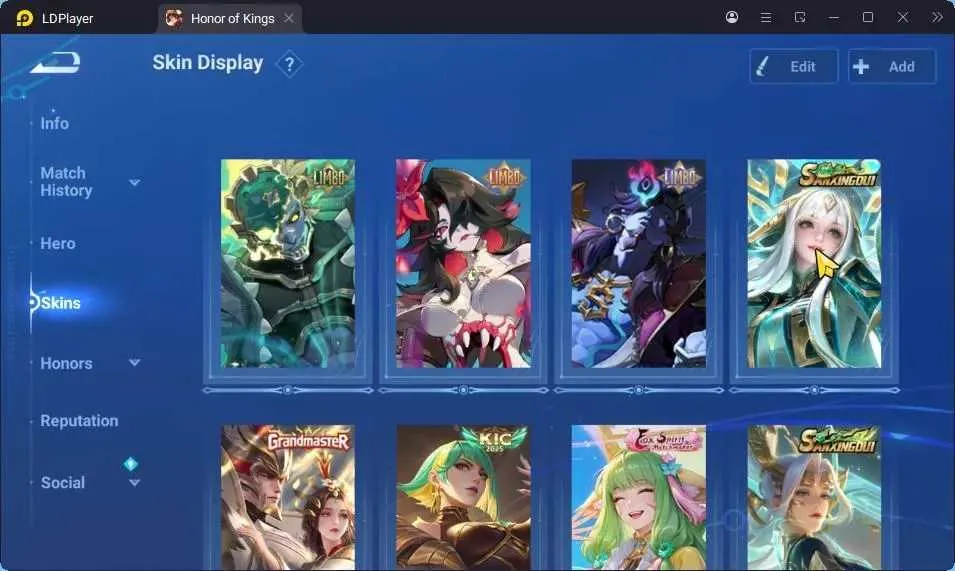The height and width of the screenshot is (571, 955).
Task: Click the Add button
Action: click(892, 66)
